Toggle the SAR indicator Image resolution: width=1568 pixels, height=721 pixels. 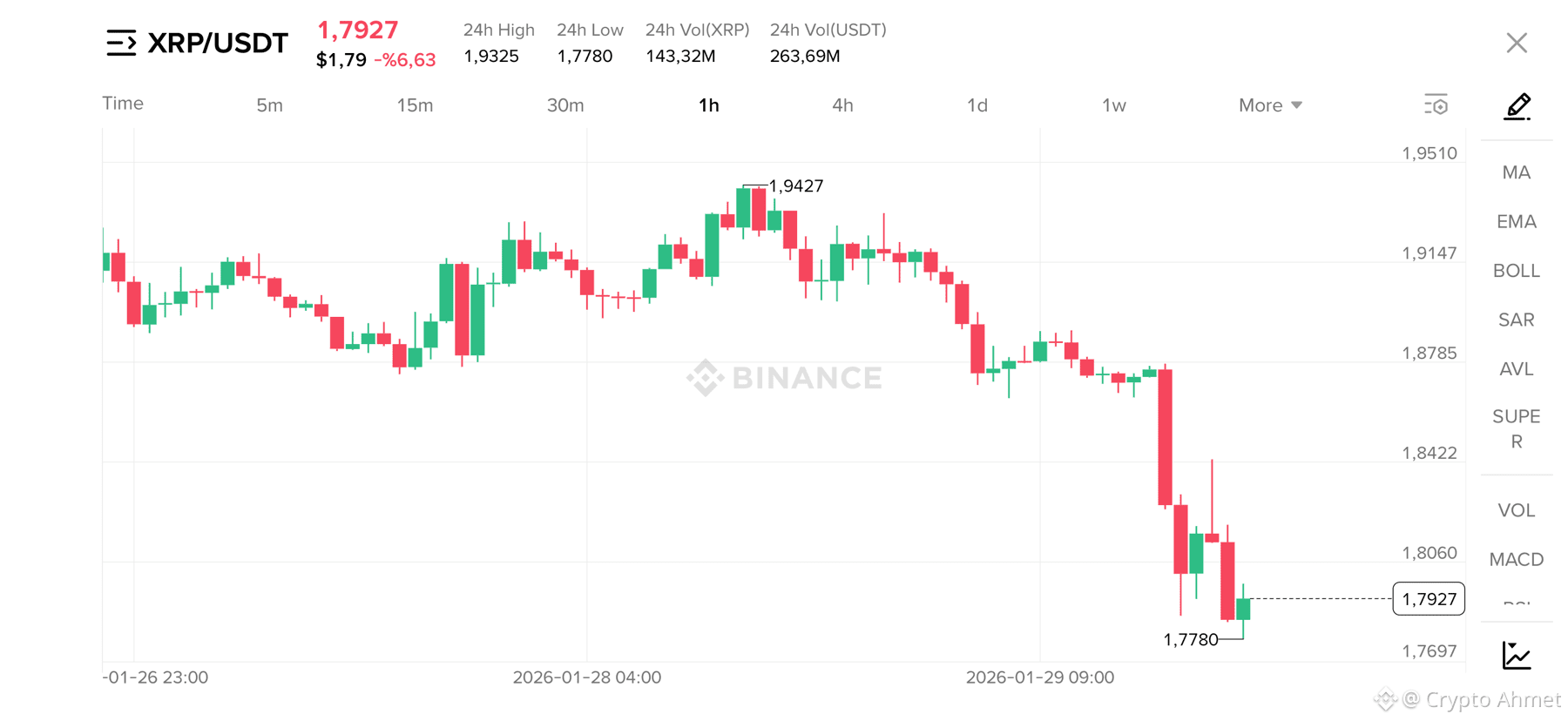pos(1517,320)
